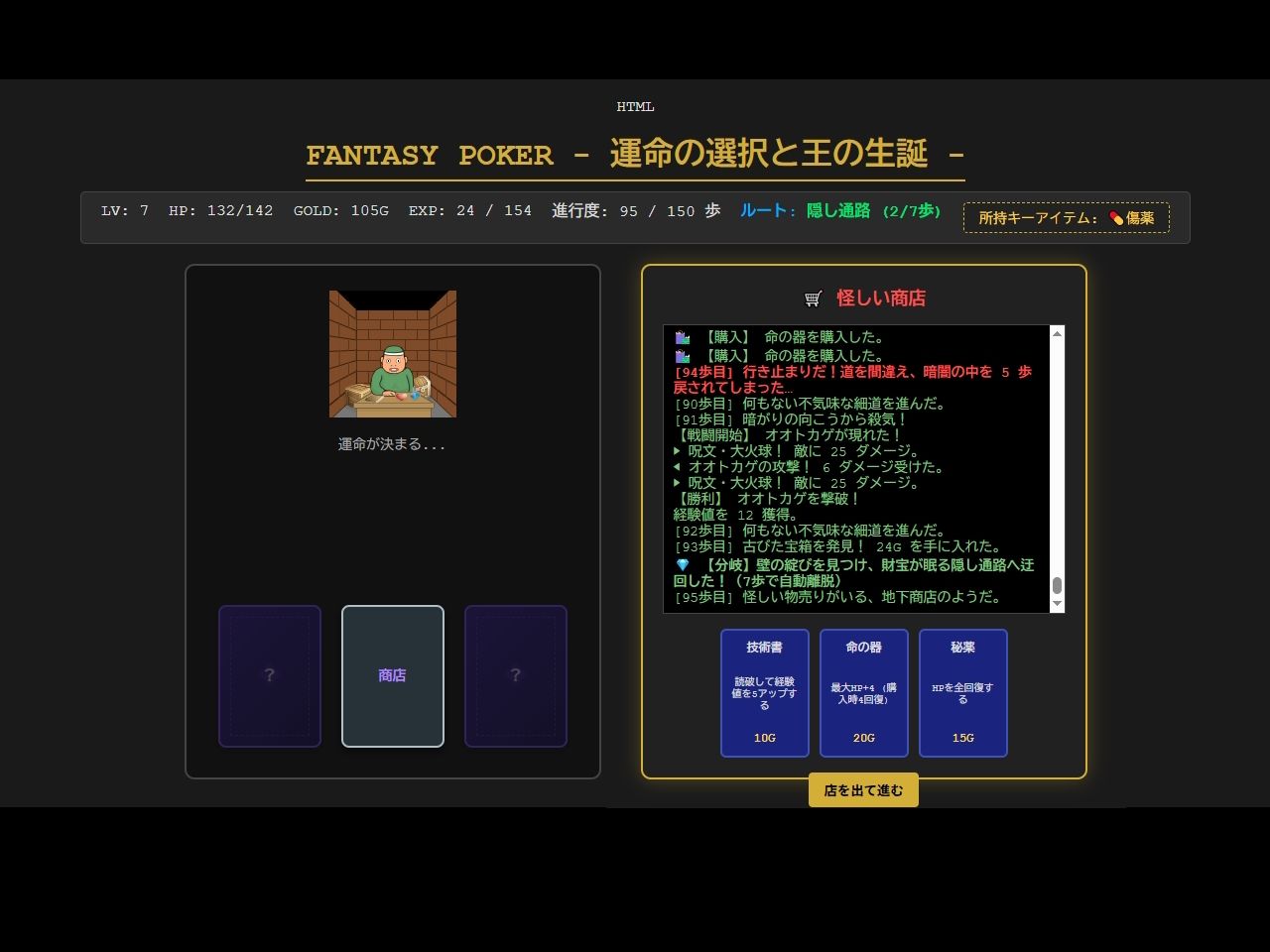Click the 95歩目 怪しい物売り log line
This screenshot has width=1270, height=952.
tap(837, 597)
